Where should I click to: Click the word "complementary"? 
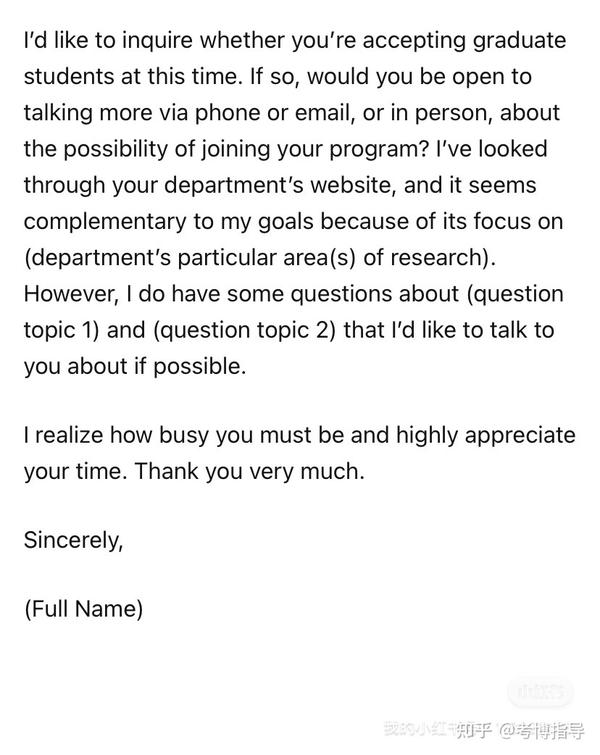[x=105, y=222]
